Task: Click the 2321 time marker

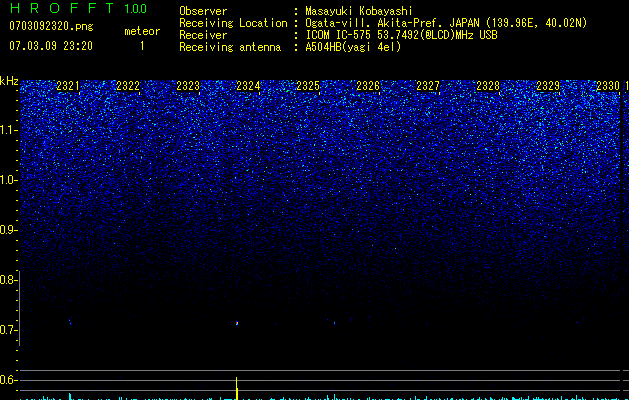Action: pos(68,86)
